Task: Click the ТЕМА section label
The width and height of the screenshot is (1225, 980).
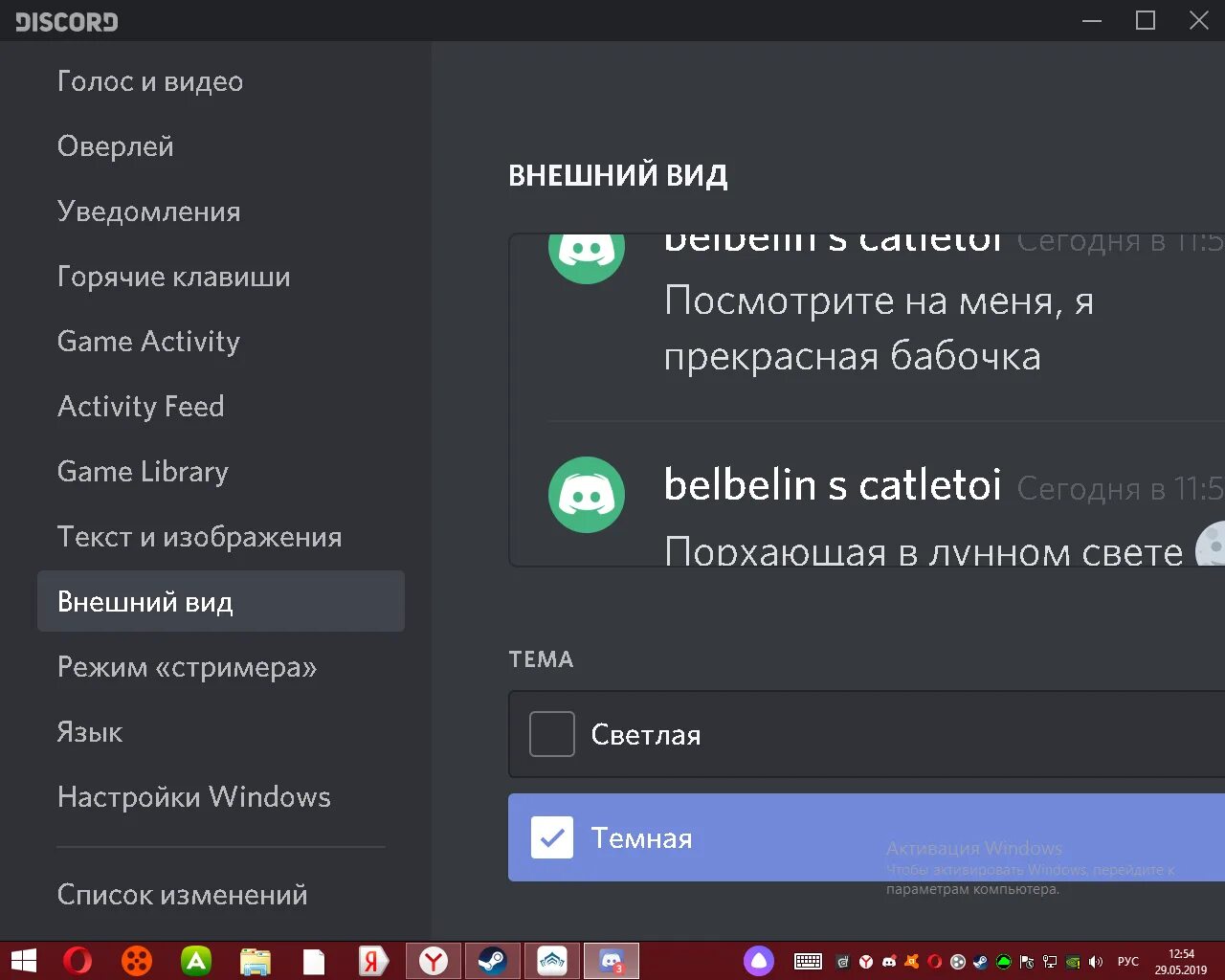Action: coord(541,659)
